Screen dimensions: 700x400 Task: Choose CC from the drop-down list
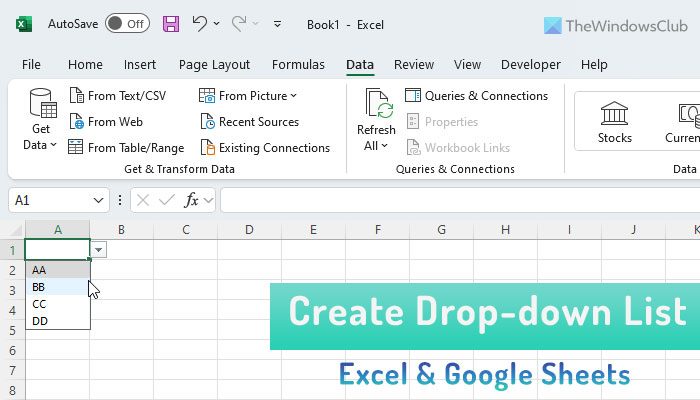coord(58,304)
